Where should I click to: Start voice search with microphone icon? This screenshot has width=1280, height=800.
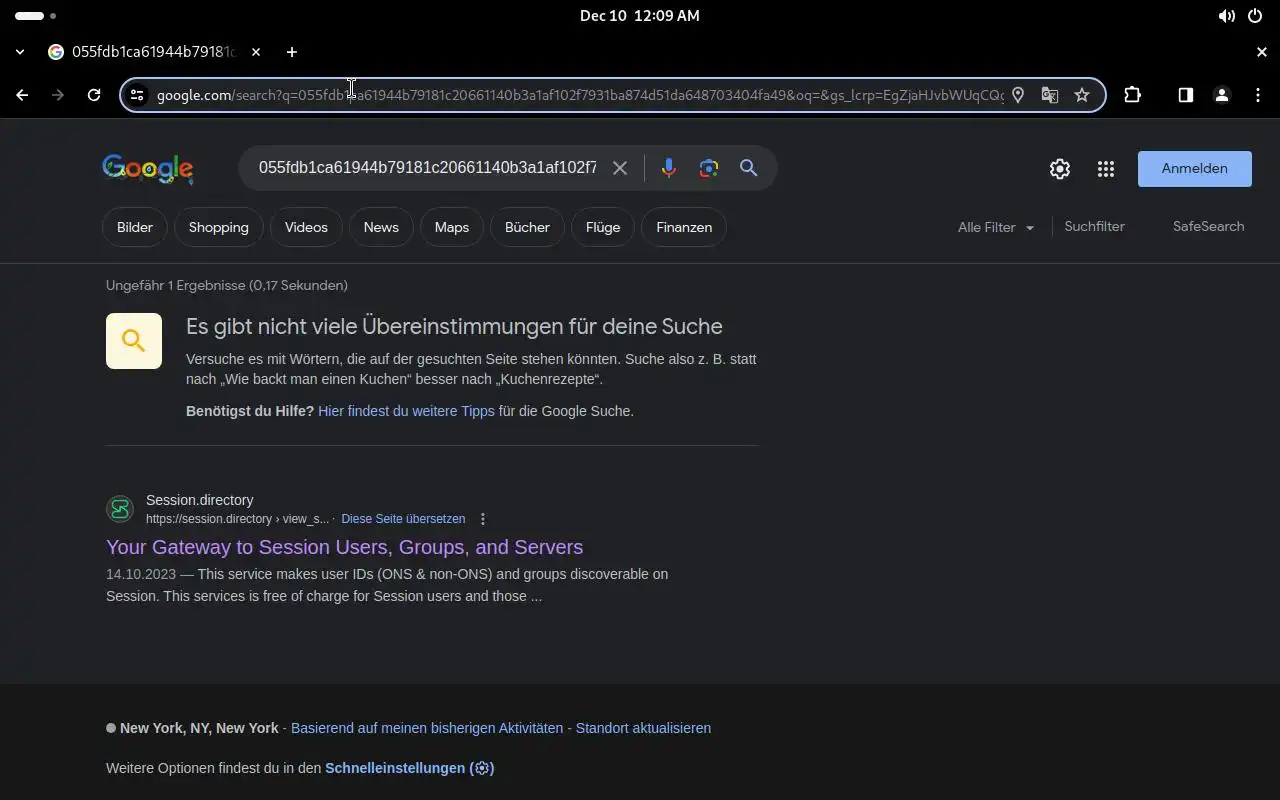[669, 168]
